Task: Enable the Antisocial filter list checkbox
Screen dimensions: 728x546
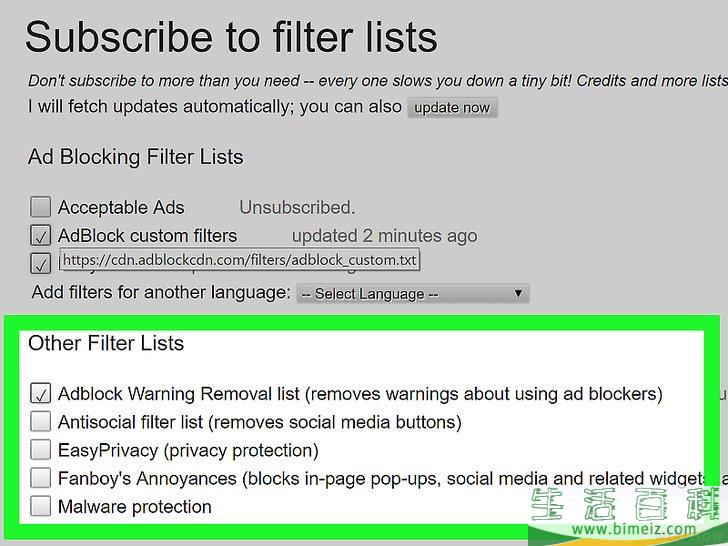Action: tap(40, 422)
